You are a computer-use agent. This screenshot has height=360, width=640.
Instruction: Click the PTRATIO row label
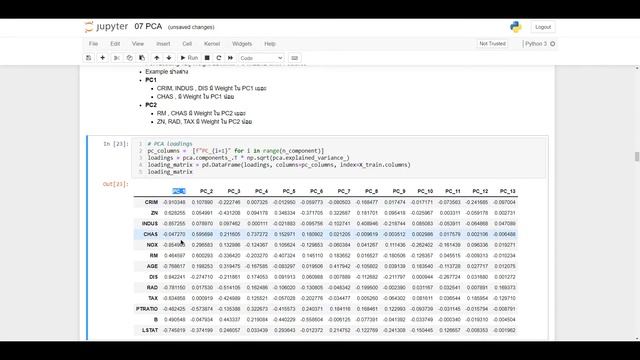pos(147,309)
